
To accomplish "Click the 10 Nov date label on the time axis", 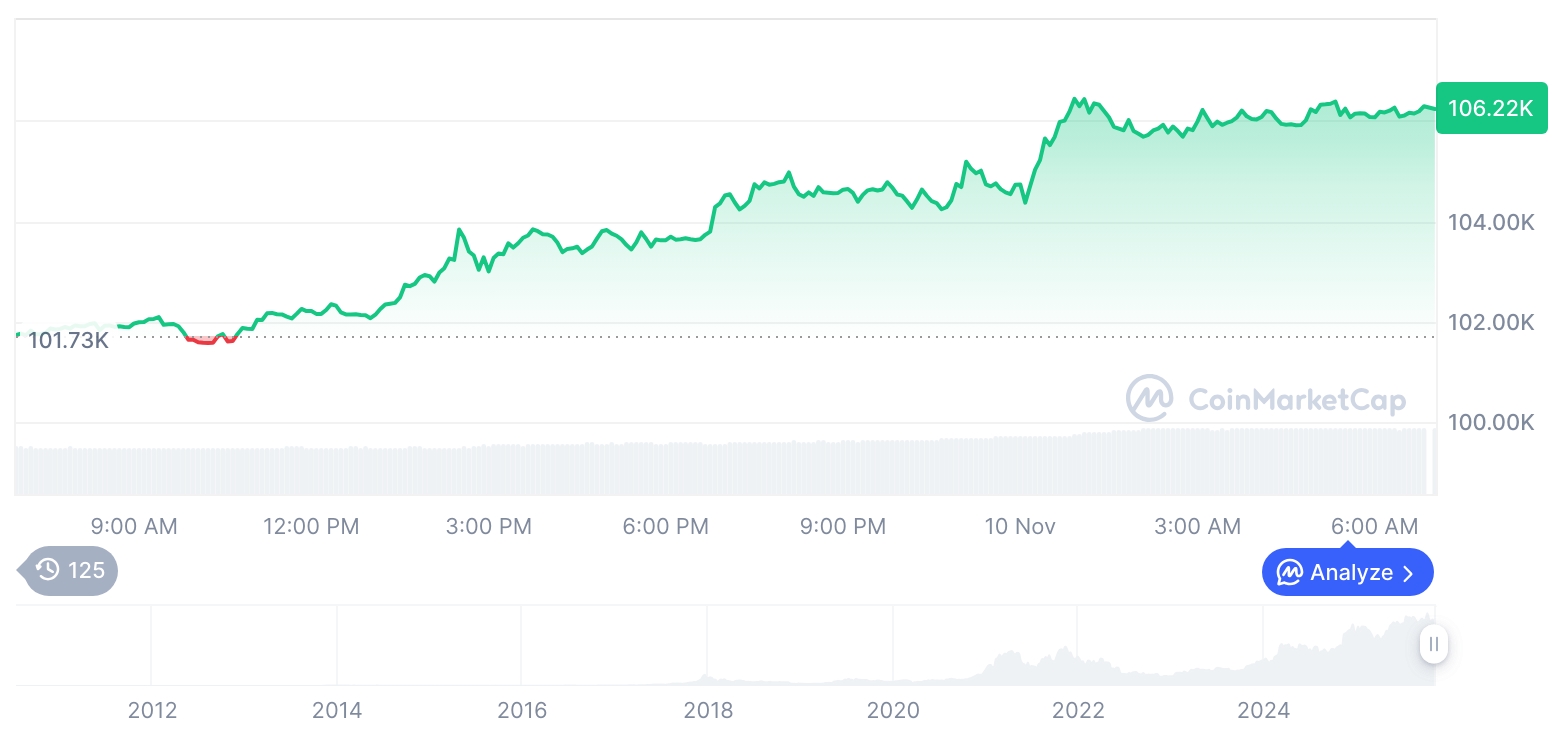I will 1020,526.
